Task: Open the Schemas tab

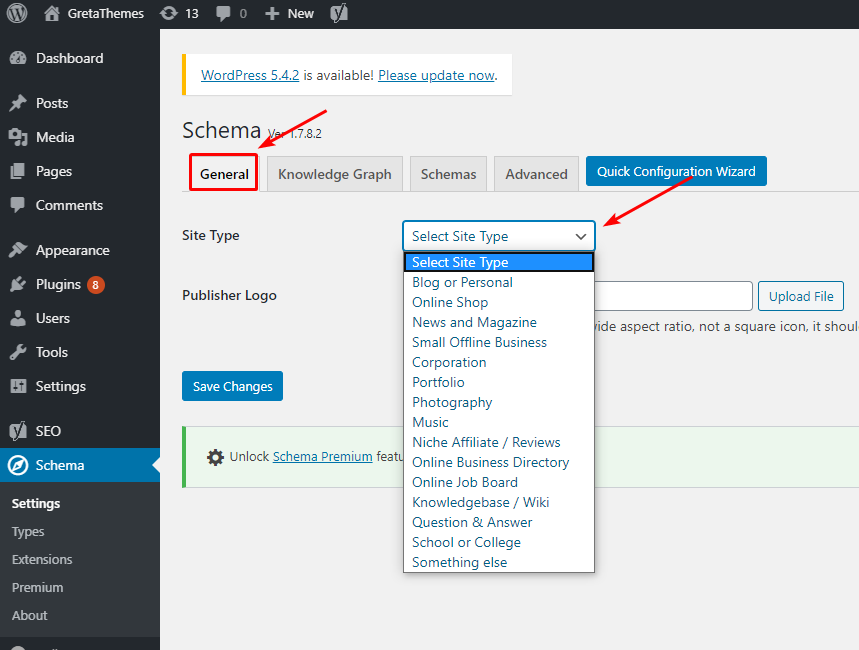Action: click(x=448, y=174)
